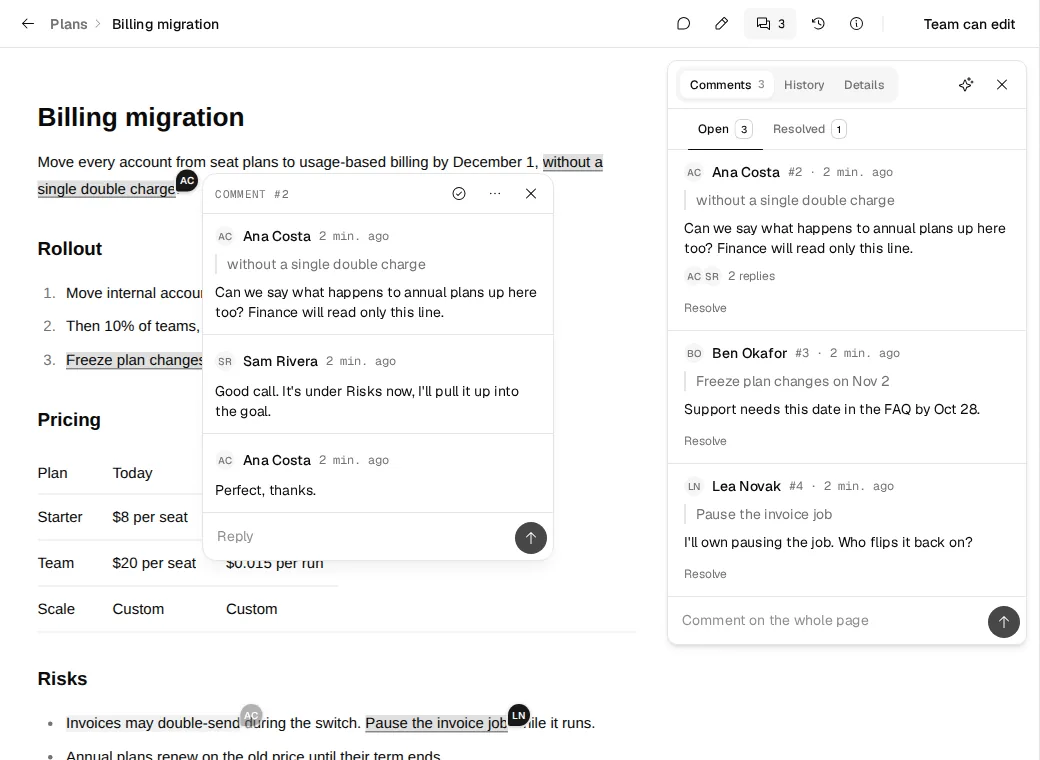Click the speech bubble comment icon in top bar
The width and height of the screenshot is (1040, 760).
pos(683,24)
